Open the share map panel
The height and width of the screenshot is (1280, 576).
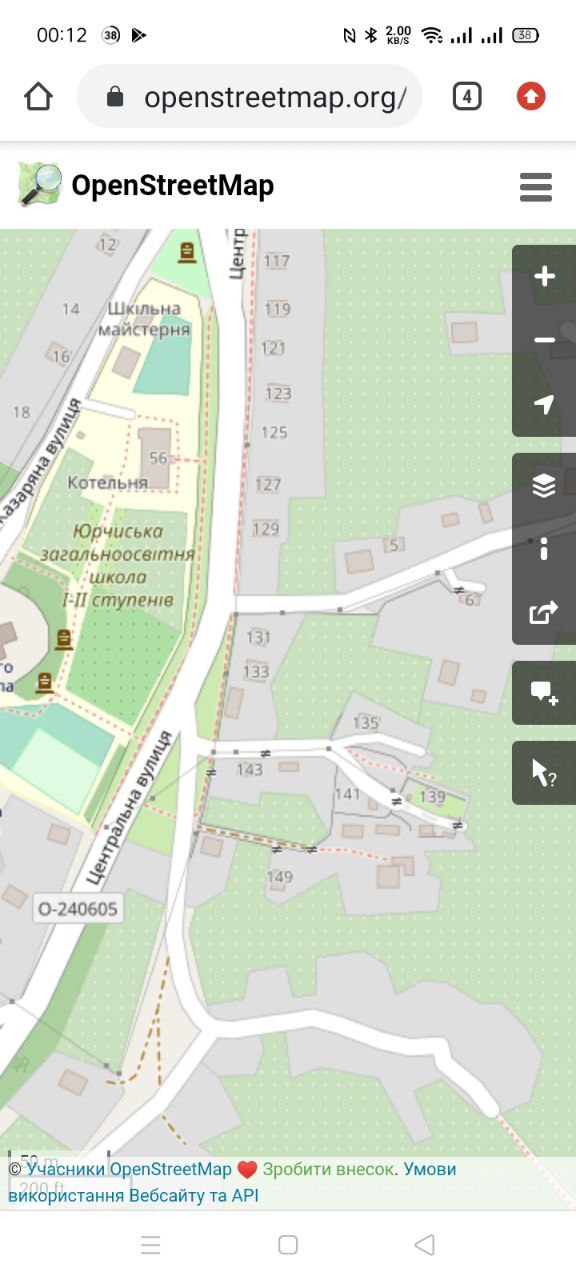point(544,612)
